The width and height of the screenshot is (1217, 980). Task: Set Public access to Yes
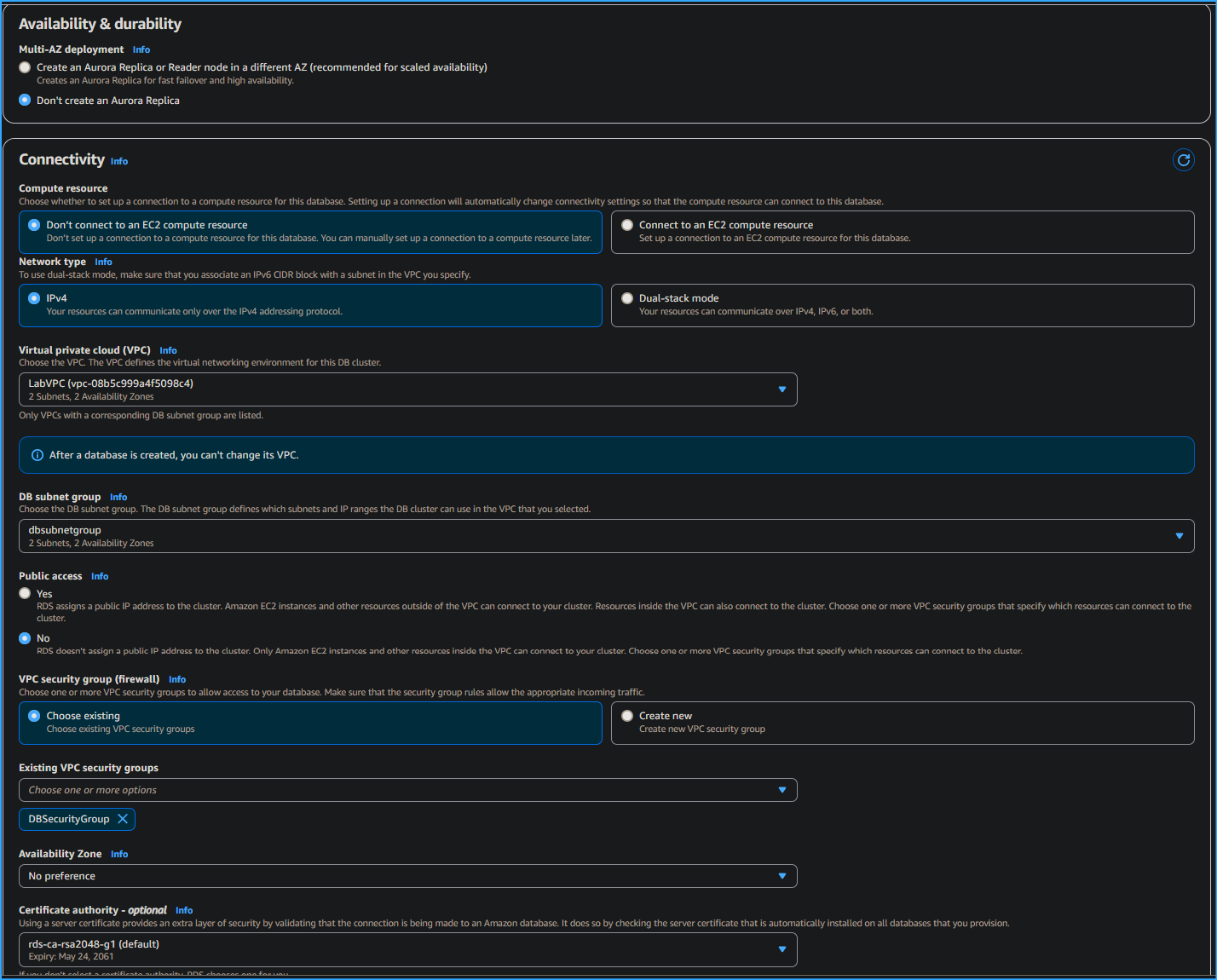tap(24, 592)
